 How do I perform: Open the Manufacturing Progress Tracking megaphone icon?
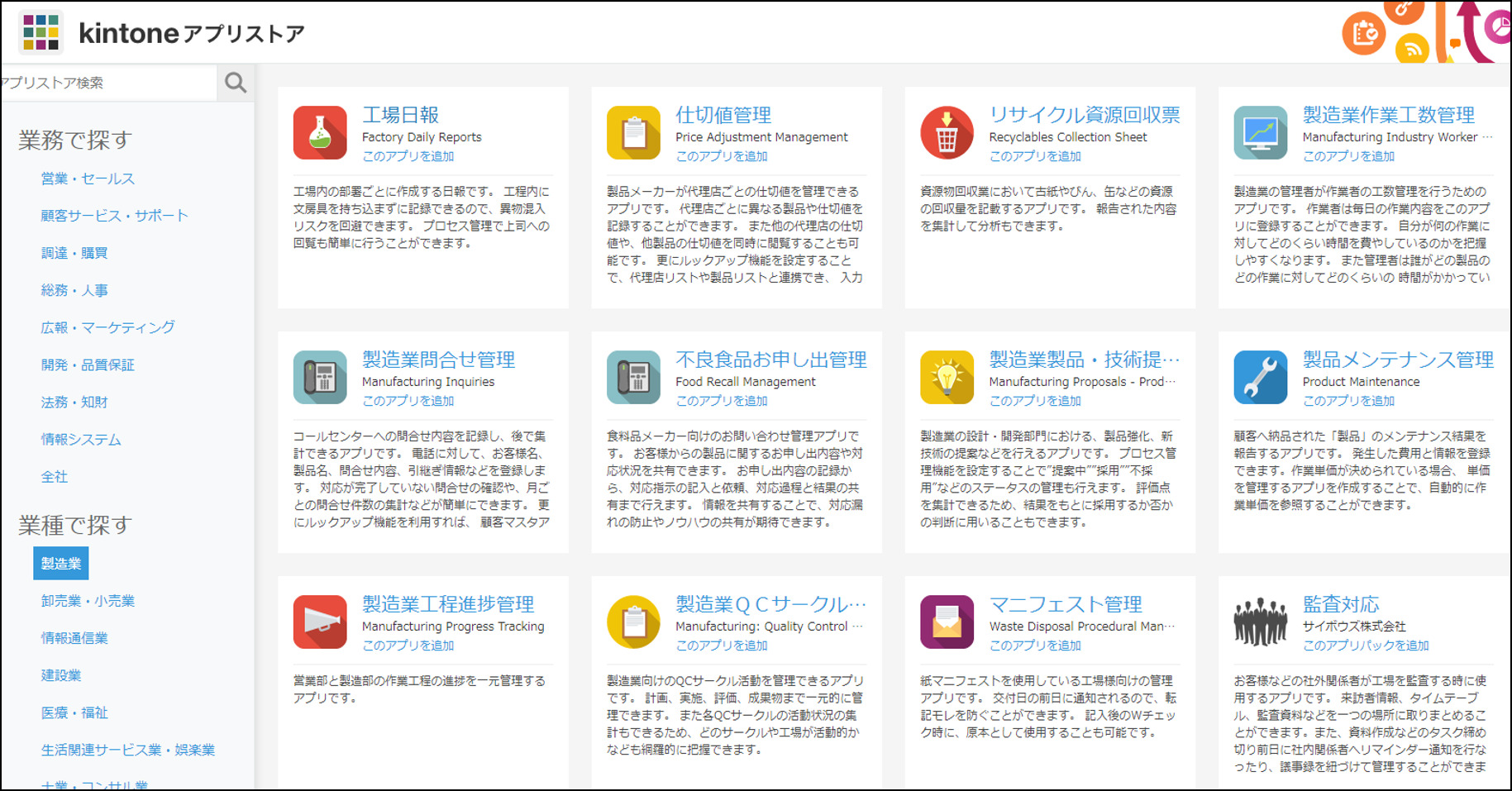(320, 622)
